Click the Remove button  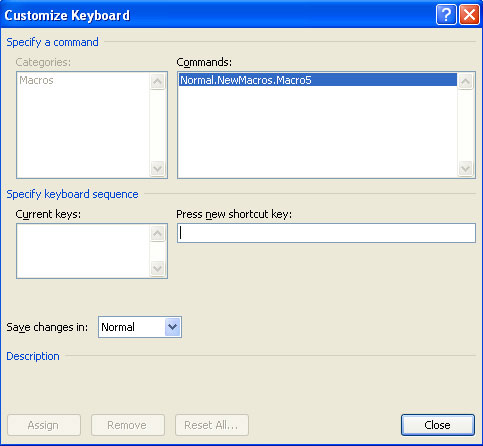click(x=128, y=425)
